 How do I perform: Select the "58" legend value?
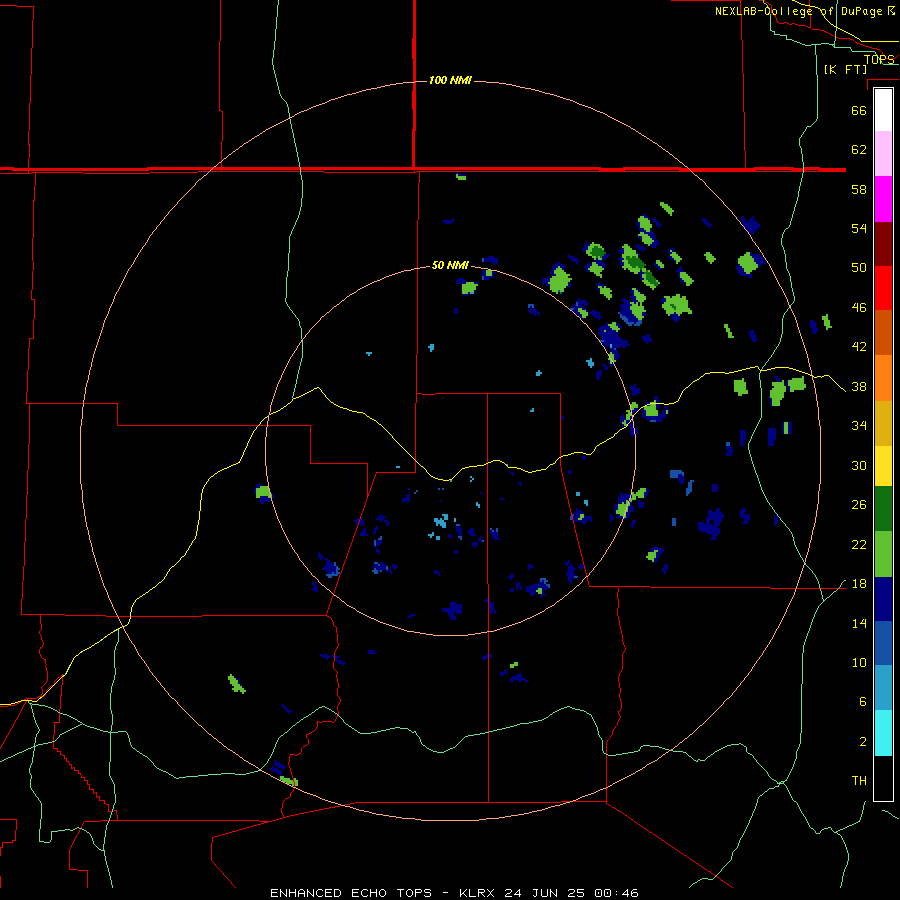coord(859,189)
